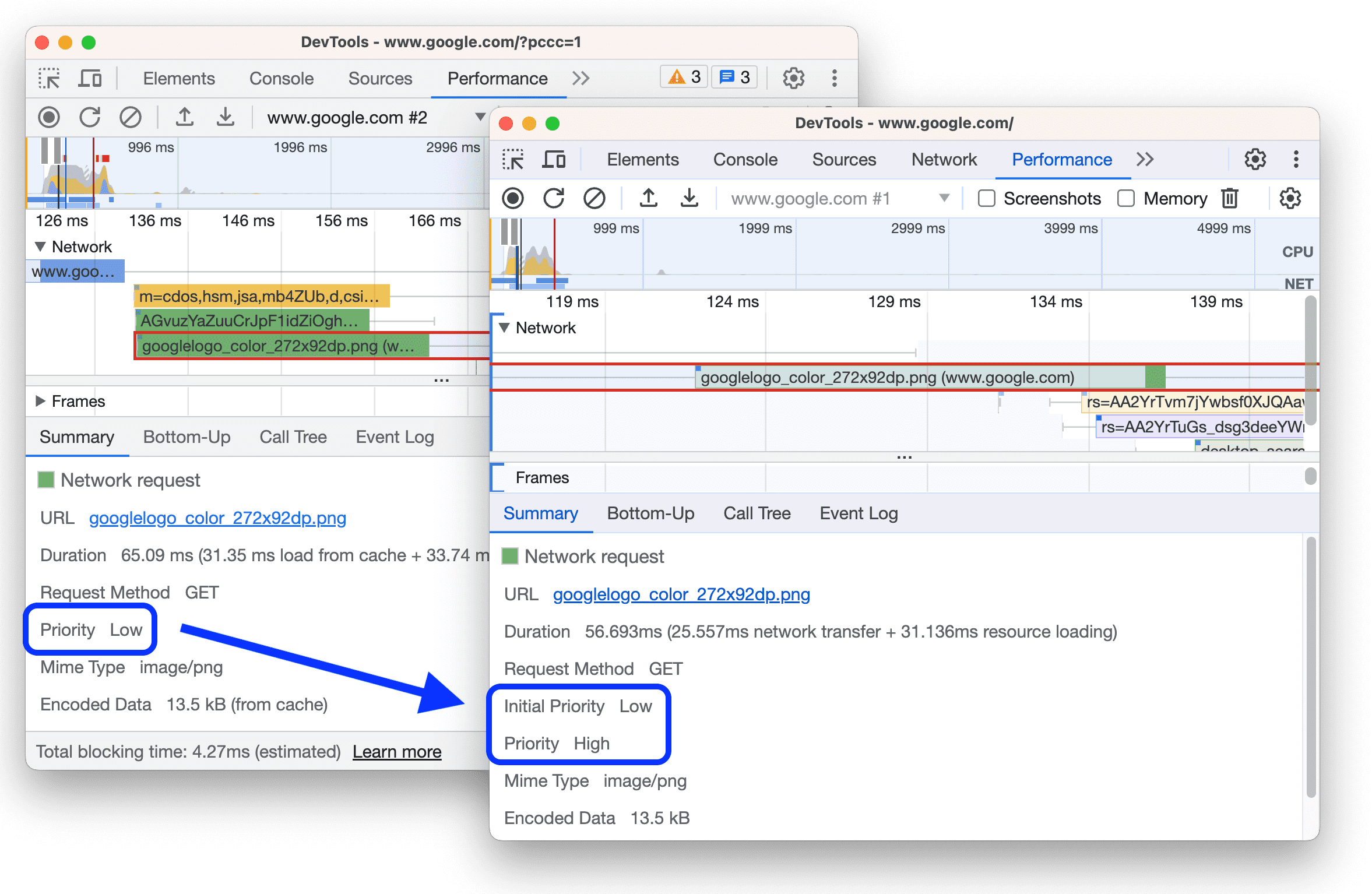Click the record performance icon

tap(511, 198)
